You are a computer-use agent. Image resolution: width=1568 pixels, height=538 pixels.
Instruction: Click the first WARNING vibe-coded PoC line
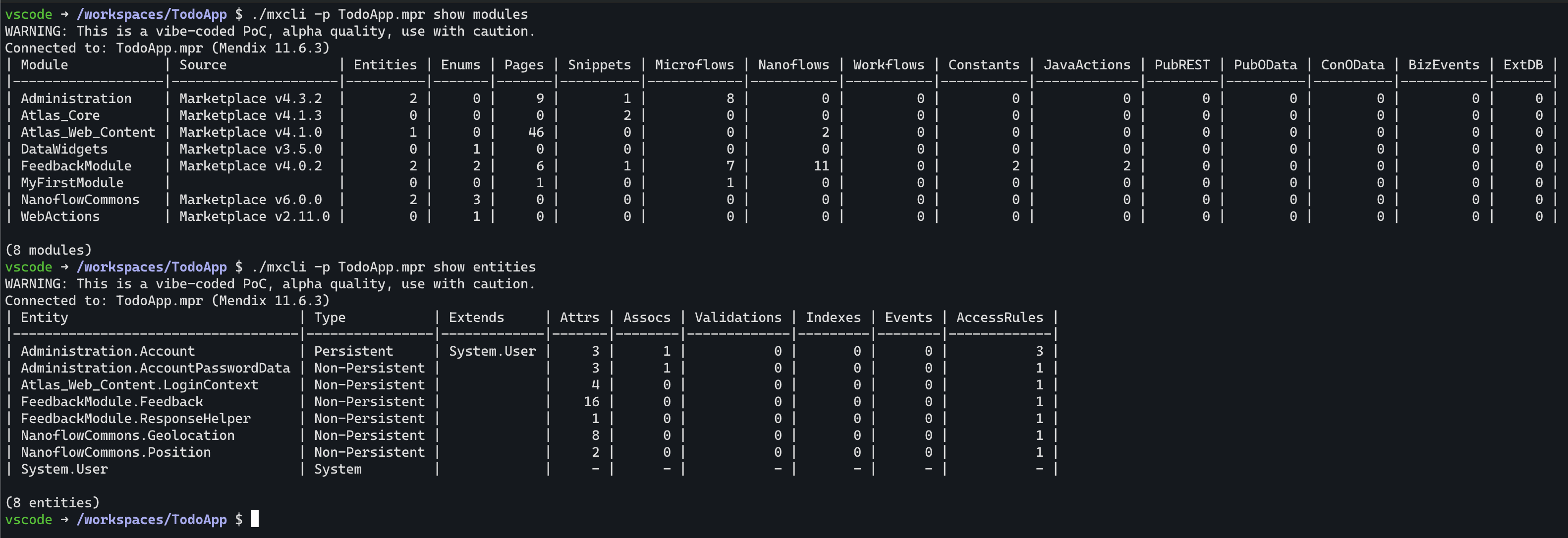[x=270, y=31]
